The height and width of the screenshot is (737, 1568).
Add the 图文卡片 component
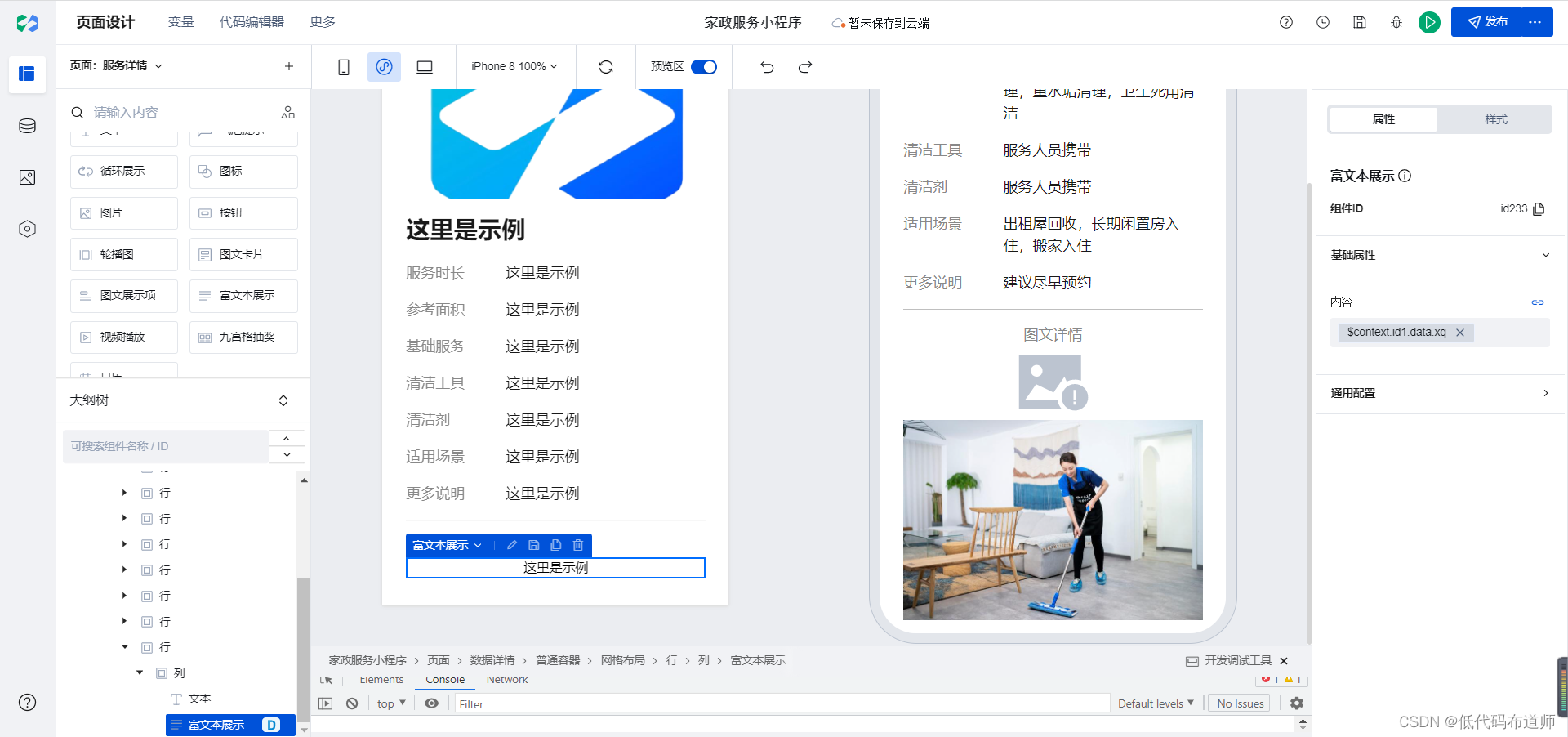point(243,255)
